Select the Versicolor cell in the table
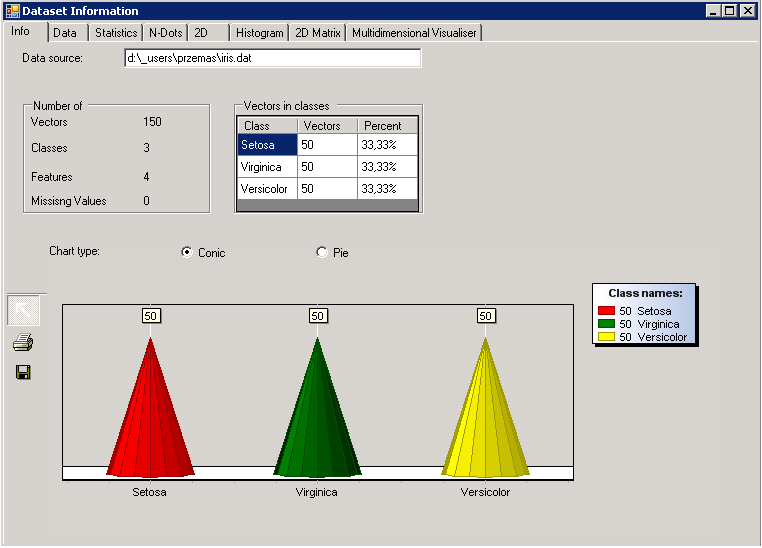Viewport: 762px width, 548px height. point(267,188)
